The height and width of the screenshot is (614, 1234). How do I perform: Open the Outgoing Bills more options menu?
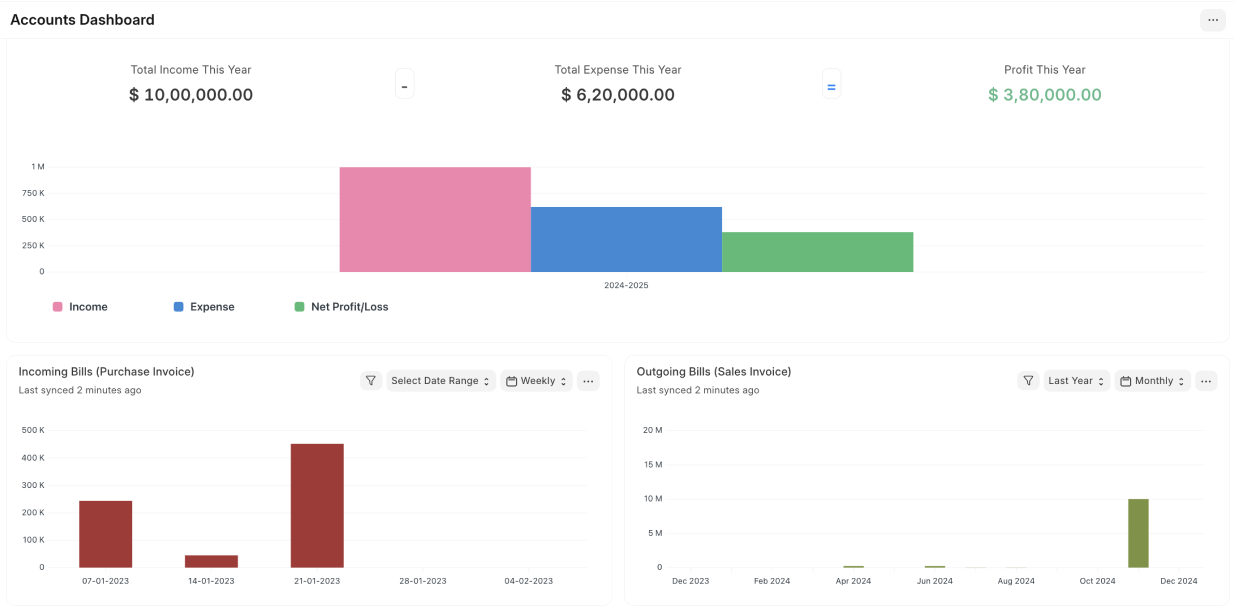[x=1206, y=381]
